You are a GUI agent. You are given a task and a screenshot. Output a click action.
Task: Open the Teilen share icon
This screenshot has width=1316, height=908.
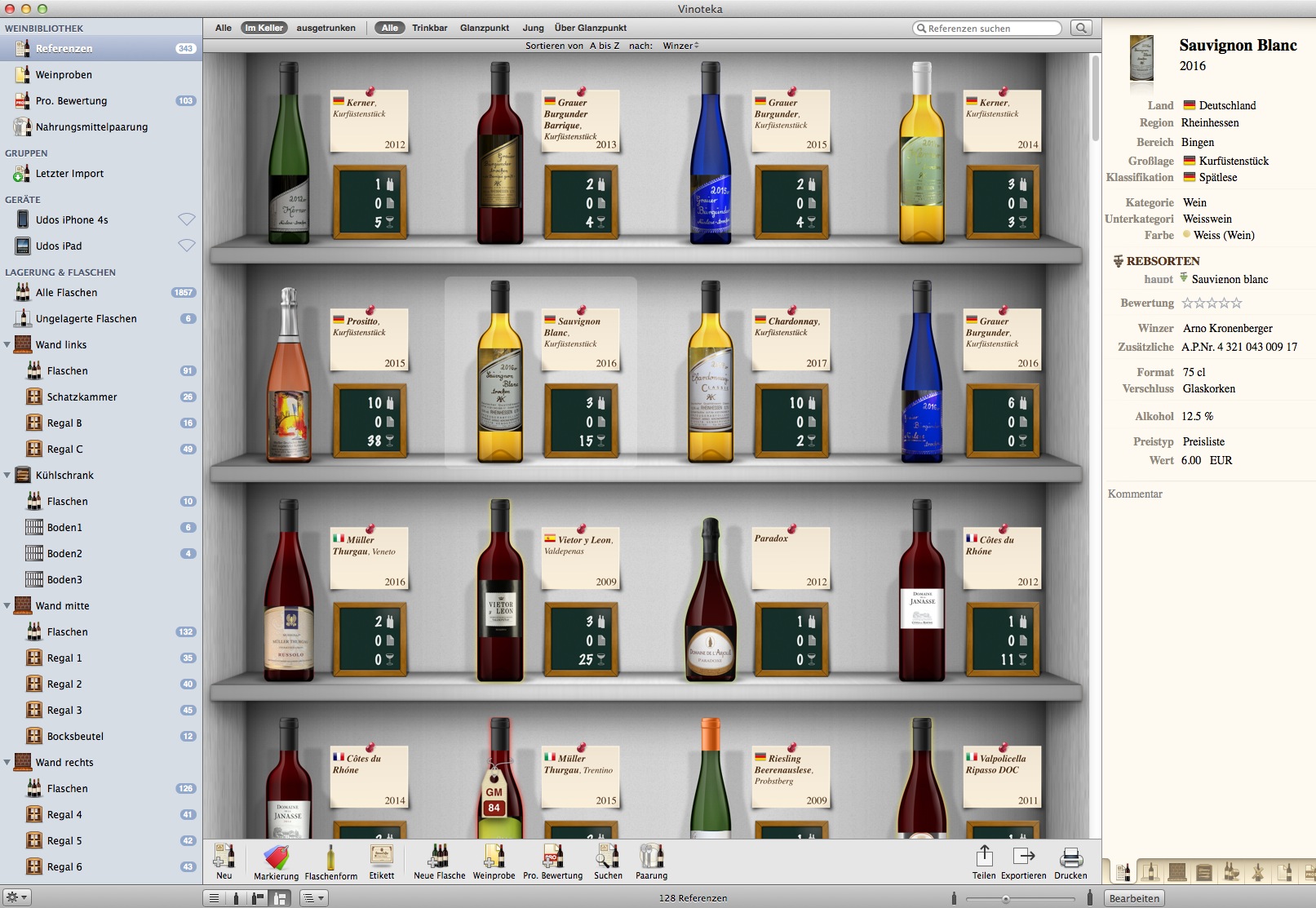(x=984, y=857)
